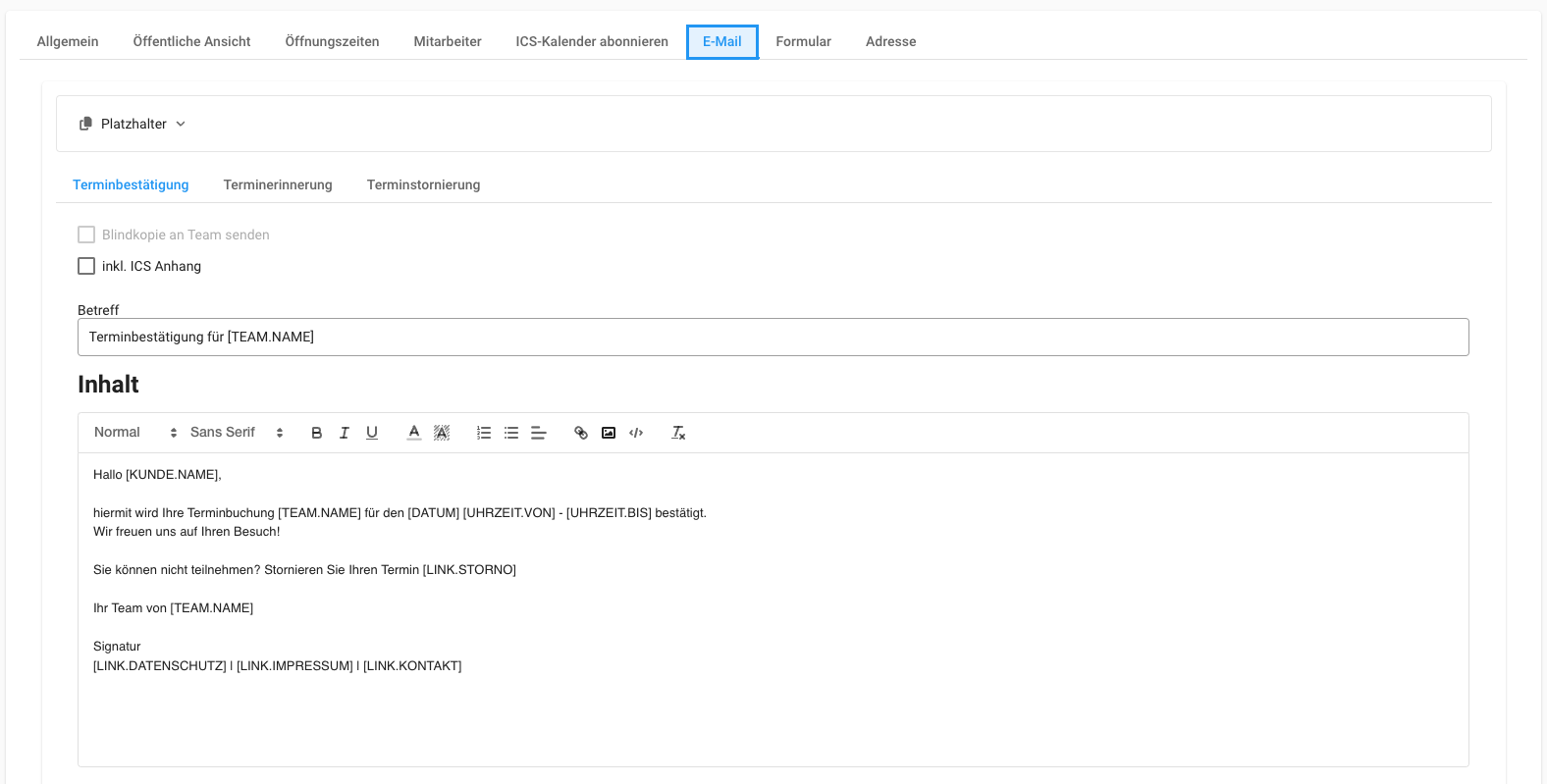
Task: Apply underline formatting to text
Action: click(372, 433)
